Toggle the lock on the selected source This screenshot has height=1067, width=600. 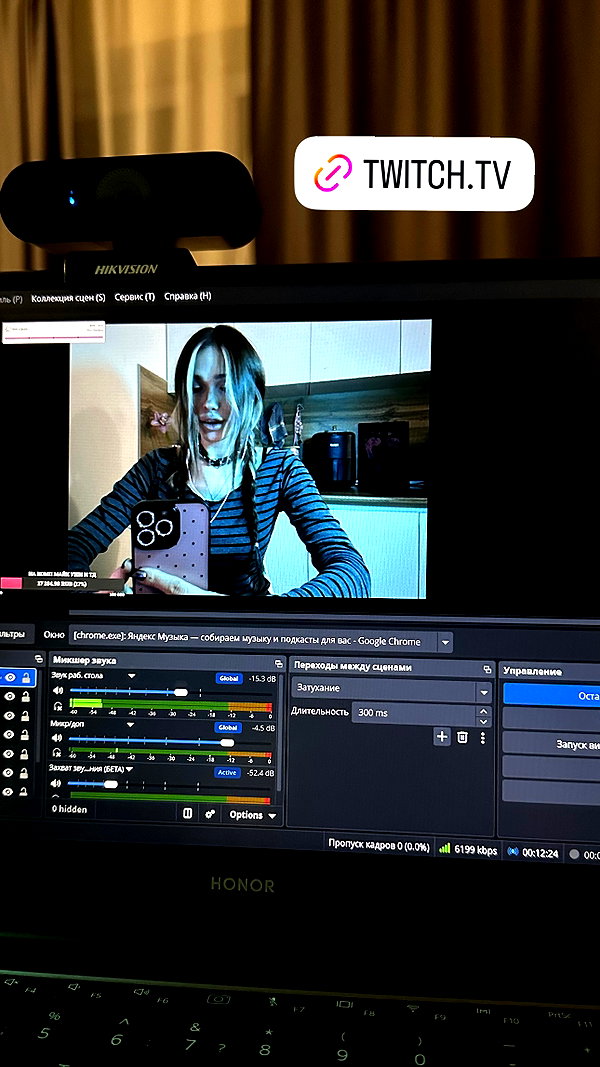[x=25, y=677]
